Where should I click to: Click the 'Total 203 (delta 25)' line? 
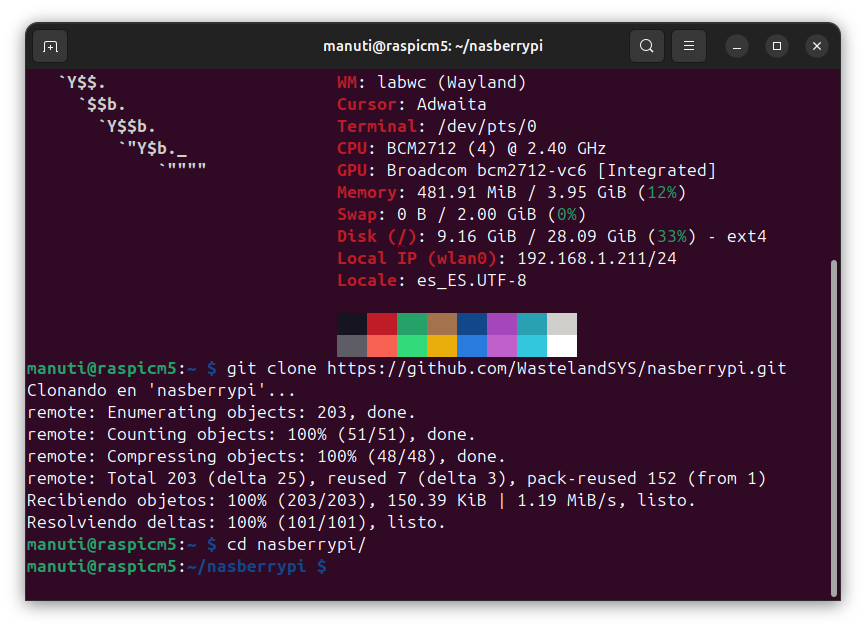pos(397,478)
